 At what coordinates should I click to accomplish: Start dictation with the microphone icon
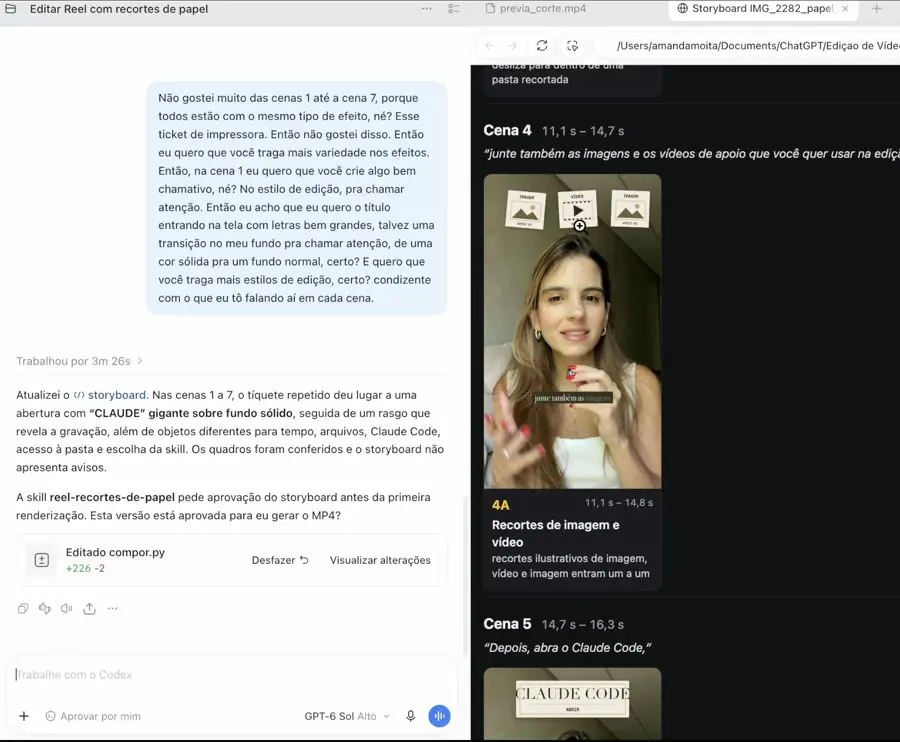click(410, 716)
